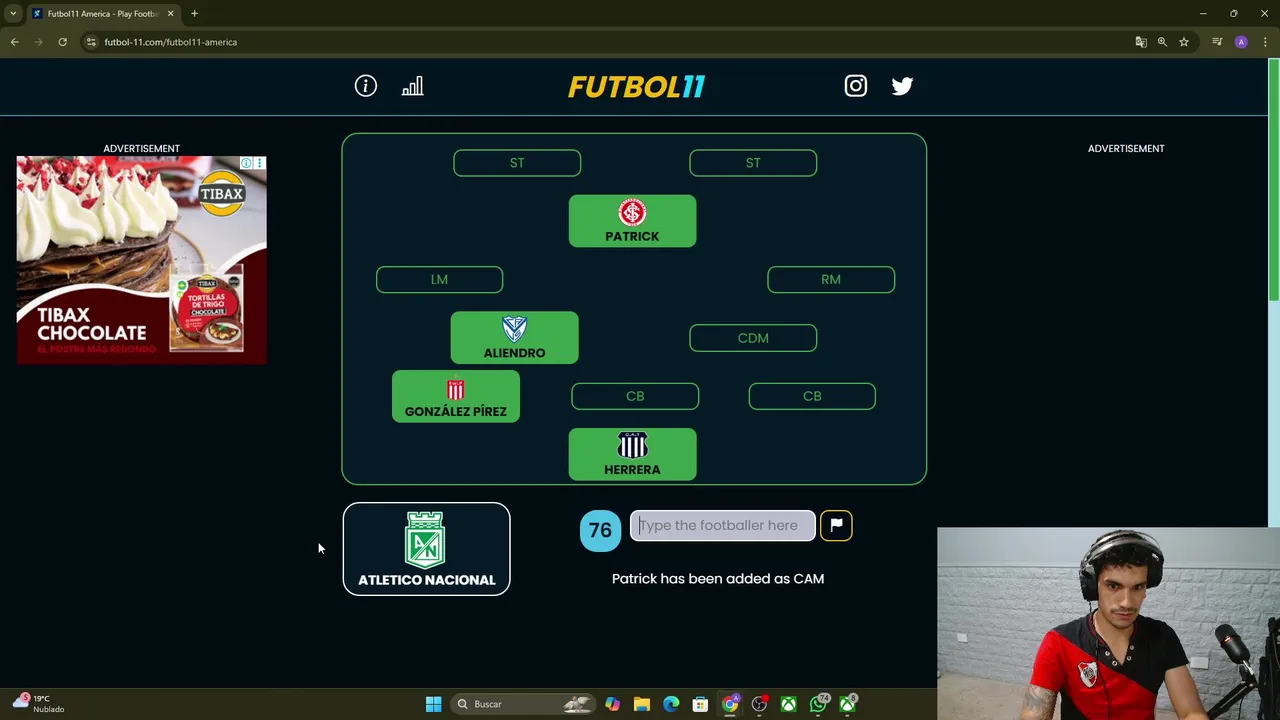Open the statistics bar chart icon
1280x720 pixels.
pos(413,86)
